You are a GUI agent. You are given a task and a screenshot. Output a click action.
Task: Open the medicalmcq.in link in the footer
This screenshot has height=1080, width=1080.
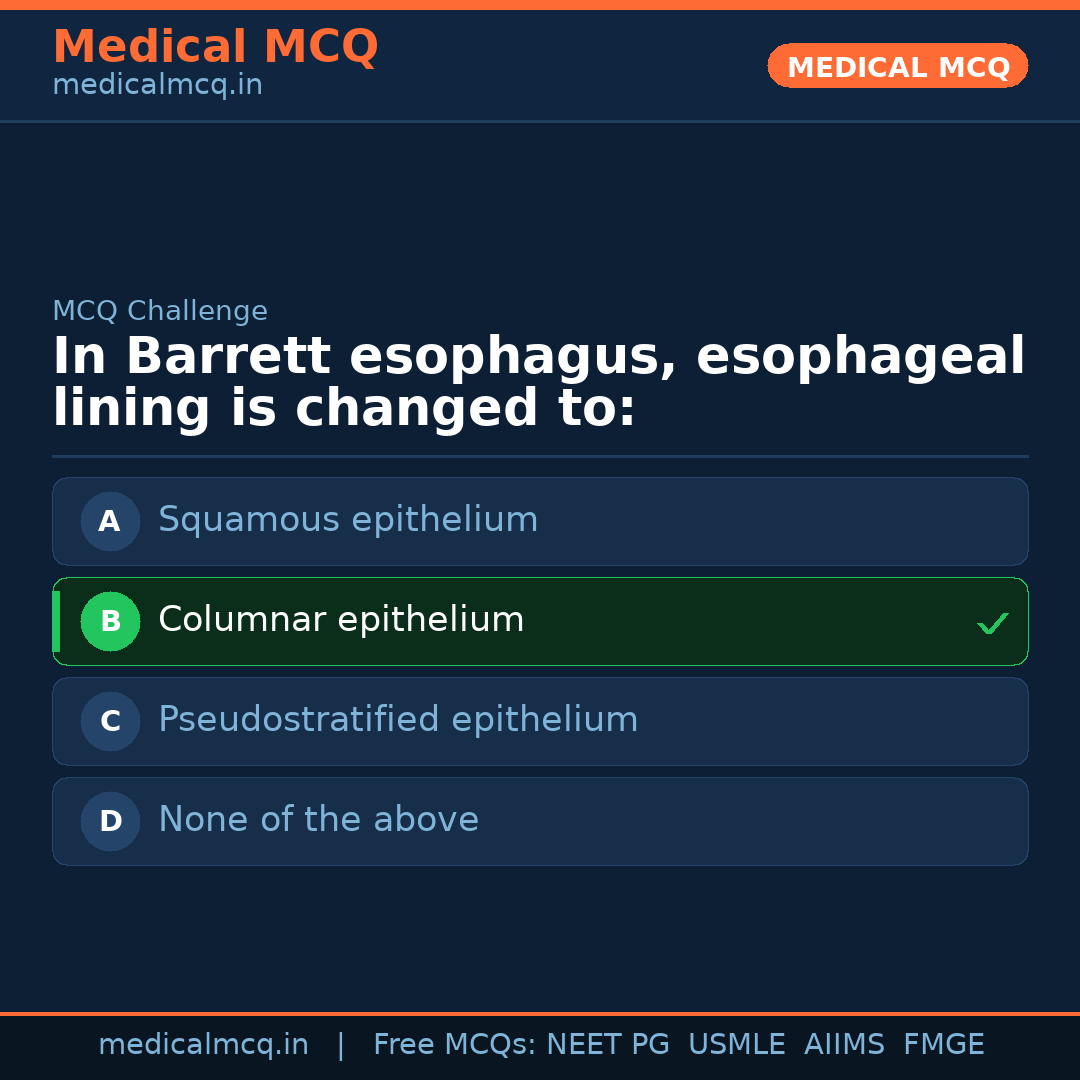[203, 1045]
